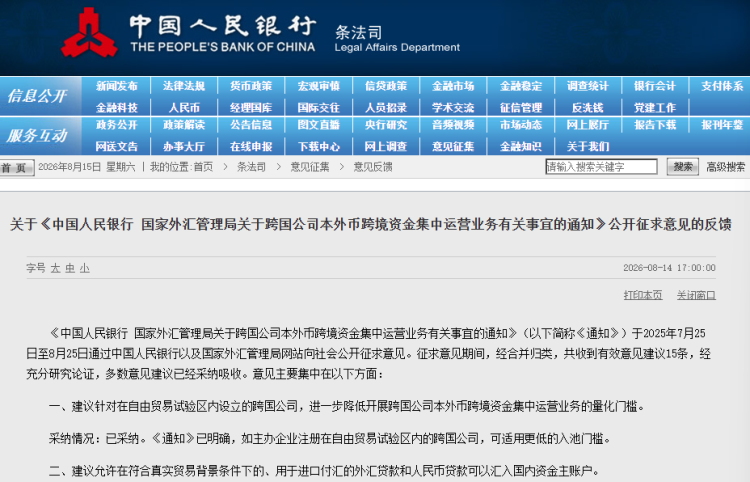Viewport: 750px width, 482px height.
Task: Visit the 在线申报 link
Action: (251, 146)
